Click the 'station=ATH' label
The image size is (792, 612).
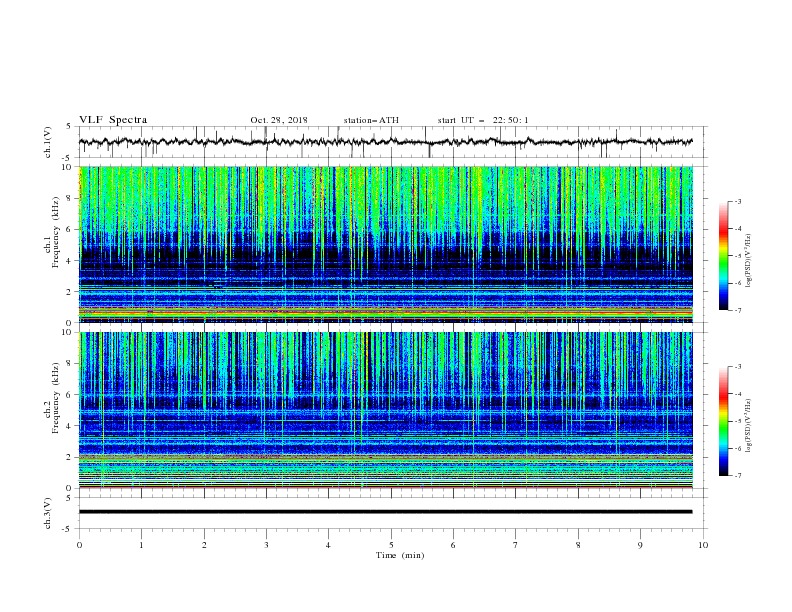(371, 120)
